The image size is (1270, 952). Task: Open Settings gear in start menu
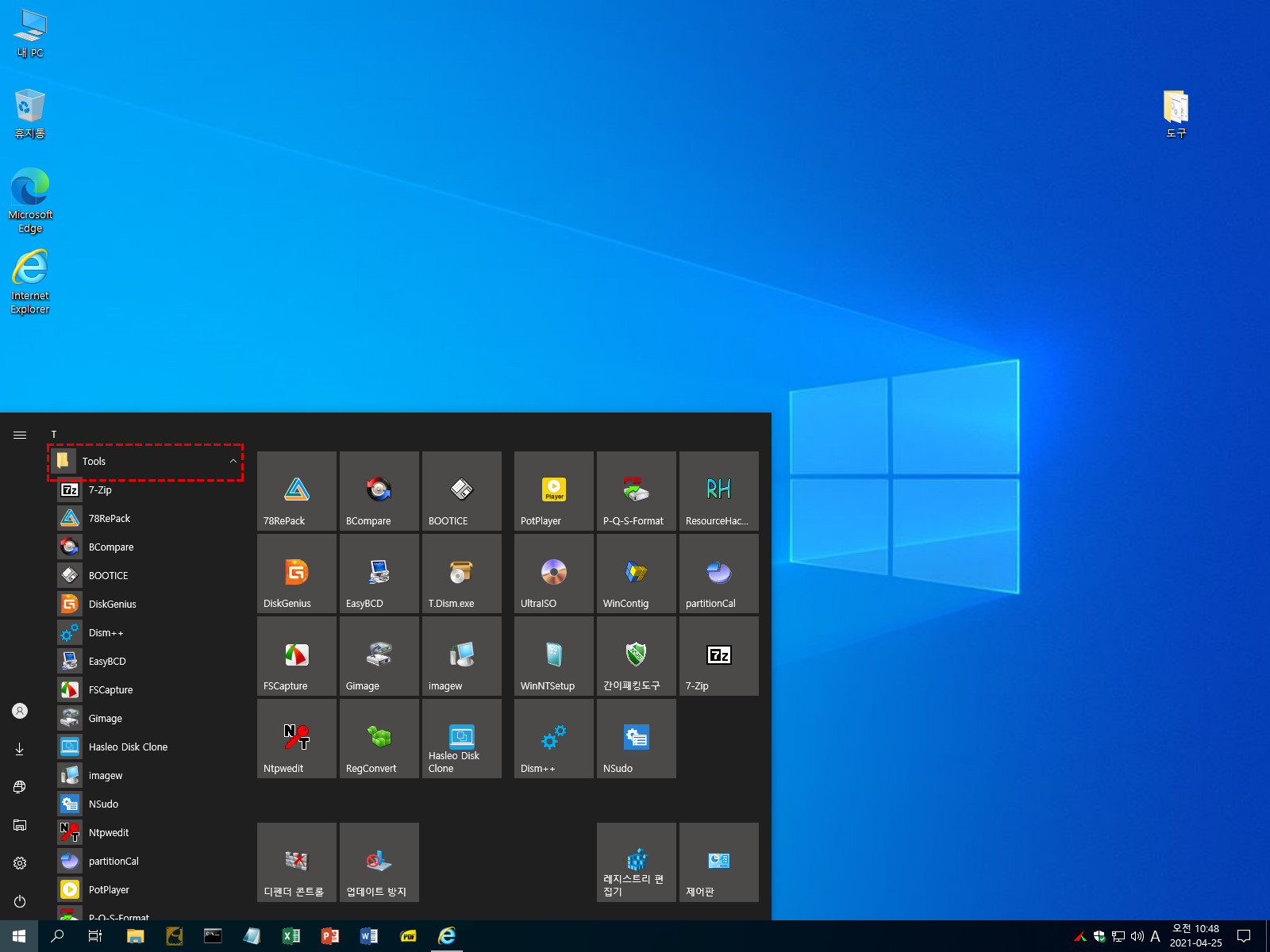click(x=20, y=863)
